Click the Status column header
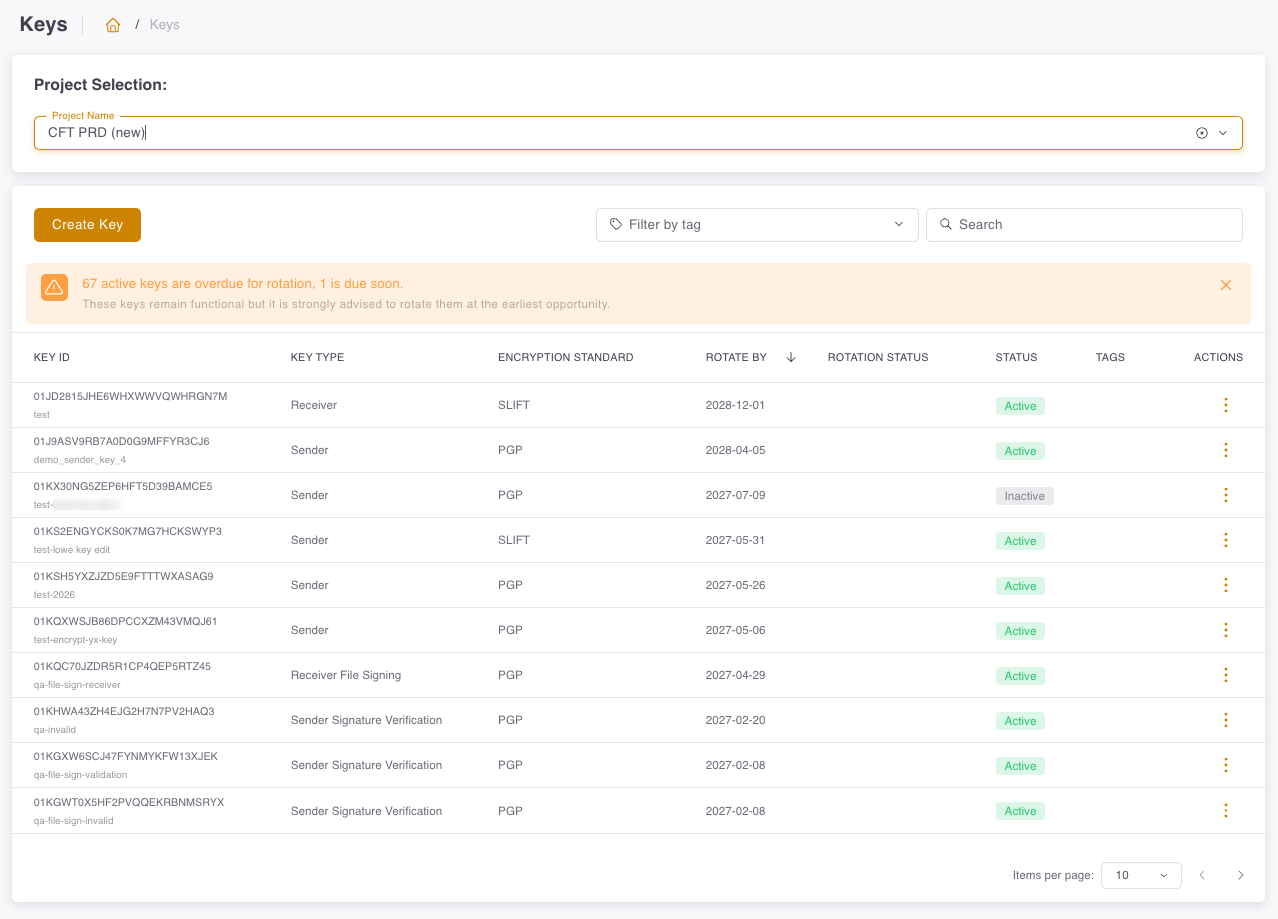Screen dimensions: 1278x919 (1016, 357)
